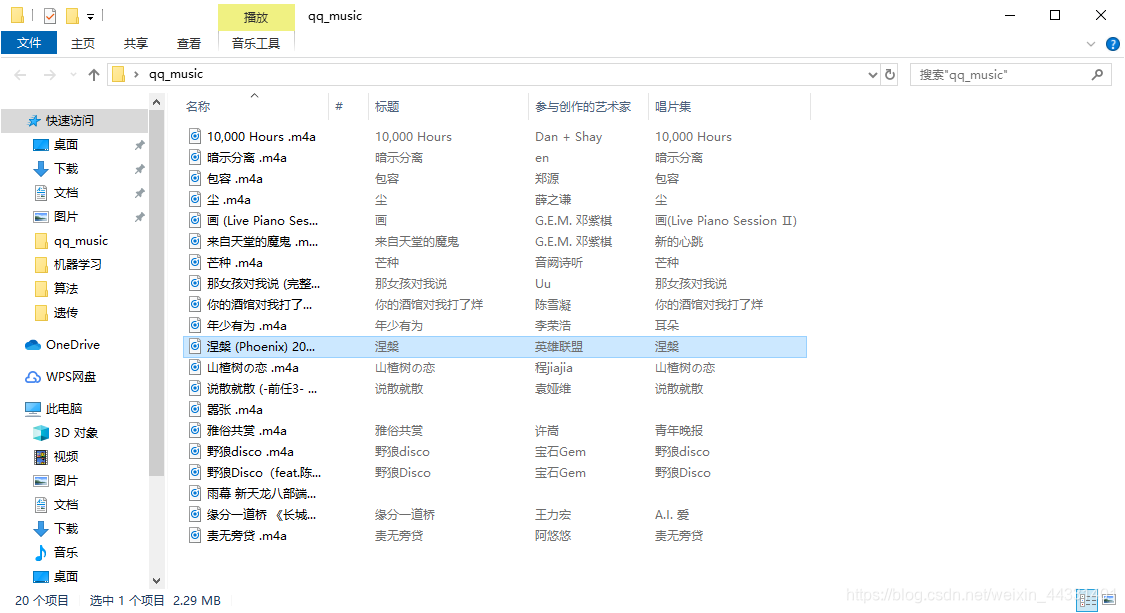Click the search qq_music input field

pyautogui.click(x=1000, y=75)
